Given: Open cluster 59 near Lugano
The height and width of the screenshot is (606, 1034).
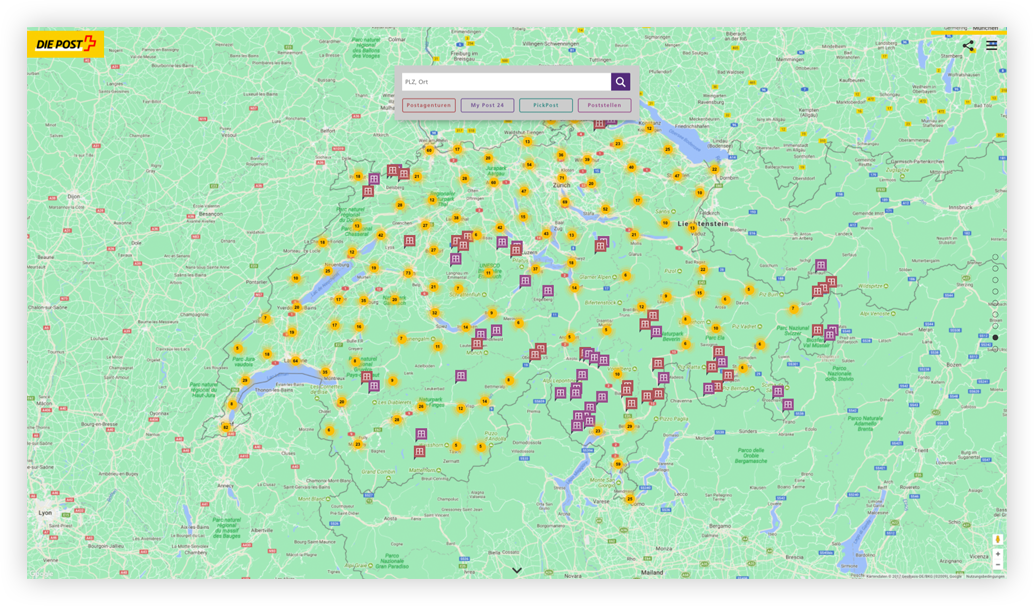Looking at the screenshot, I should point(618,464).
